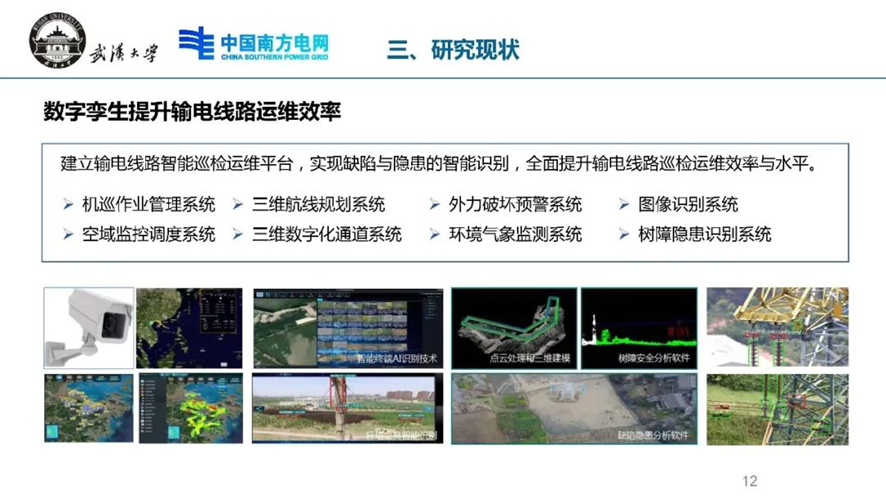Click the 三、研究现状 section title
The width and height of the screenshot is (886, 498).
point(453,49)
